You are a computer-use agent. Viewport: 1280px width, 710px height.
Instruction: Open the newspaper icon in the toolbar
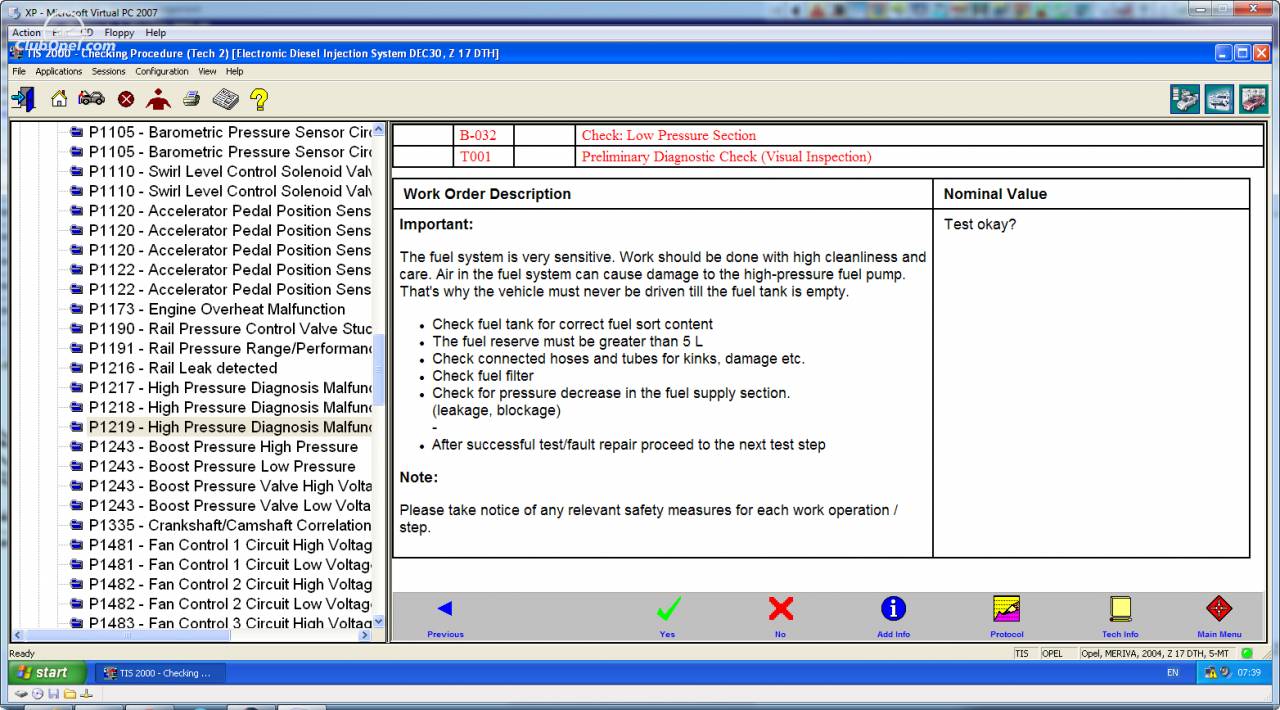(x=225, y=99)
